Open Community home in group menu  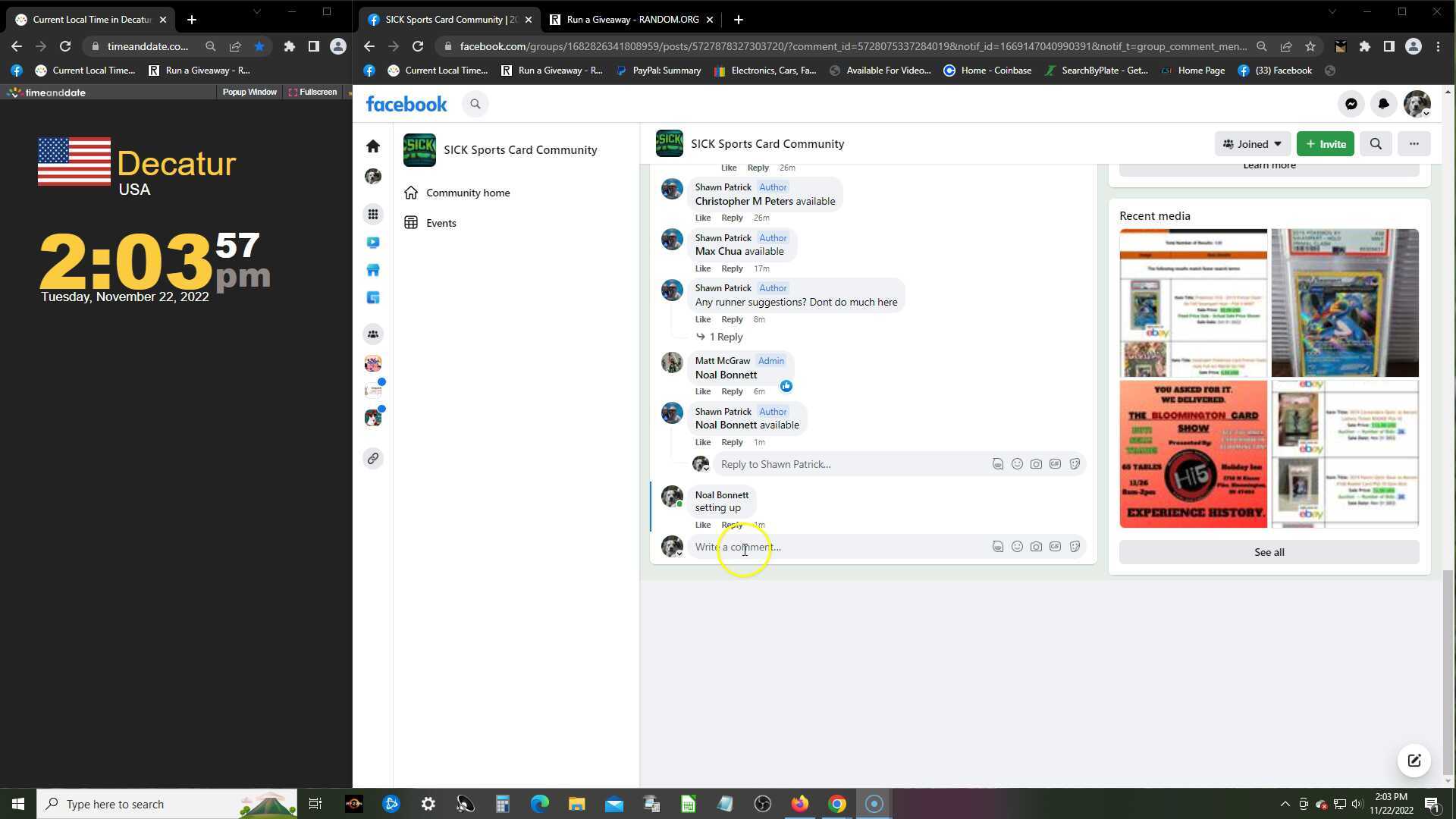pyautogui.click(x=467, y=193)
